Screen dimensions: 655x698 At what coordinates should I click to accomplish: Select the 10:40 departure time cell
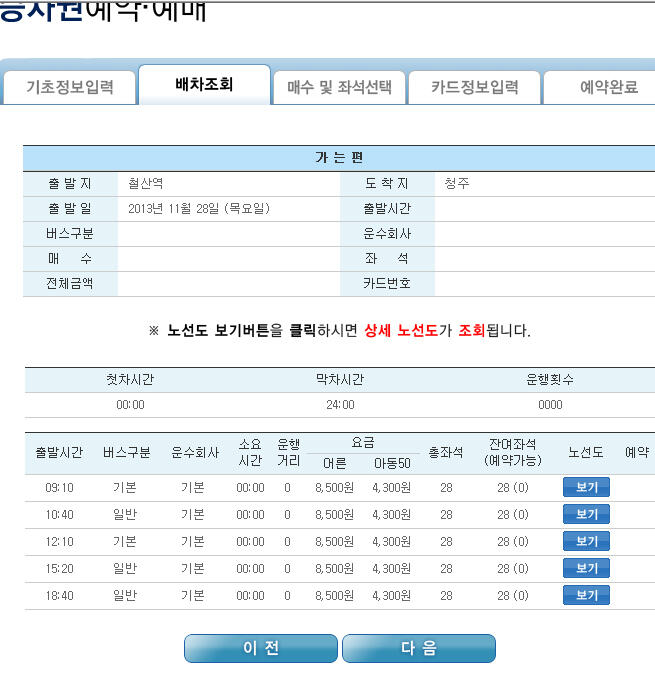click(x=59, y=515)
